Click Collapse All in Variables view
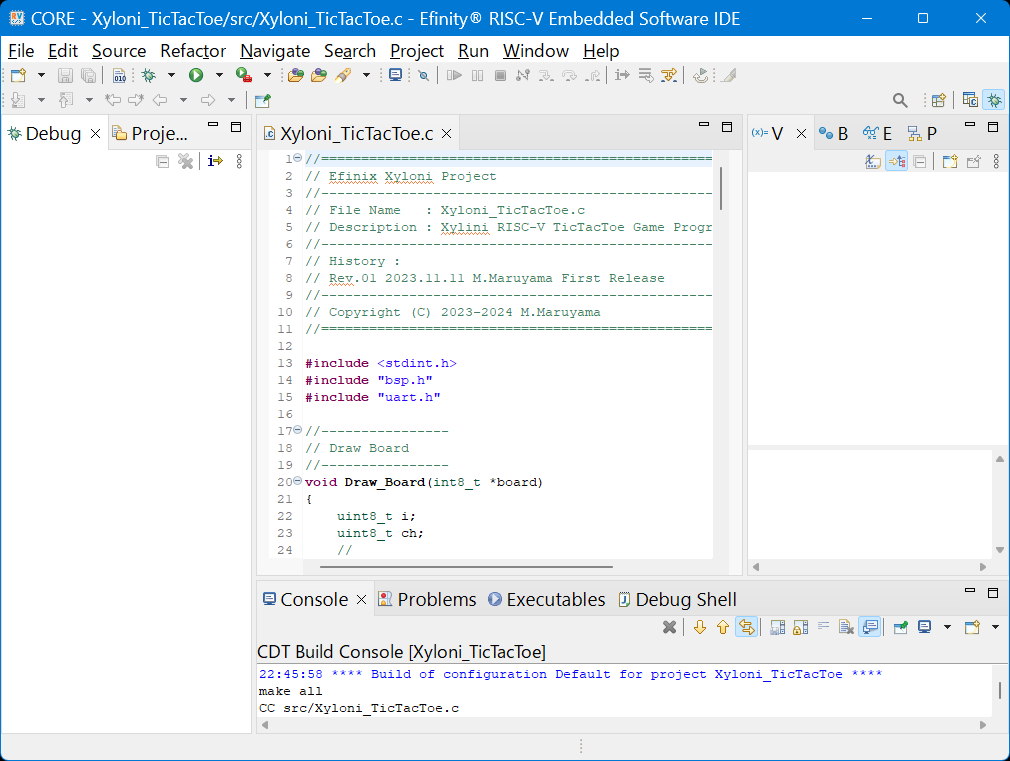Viewport: 1010px width, 761px height. [x=920, y=161]
